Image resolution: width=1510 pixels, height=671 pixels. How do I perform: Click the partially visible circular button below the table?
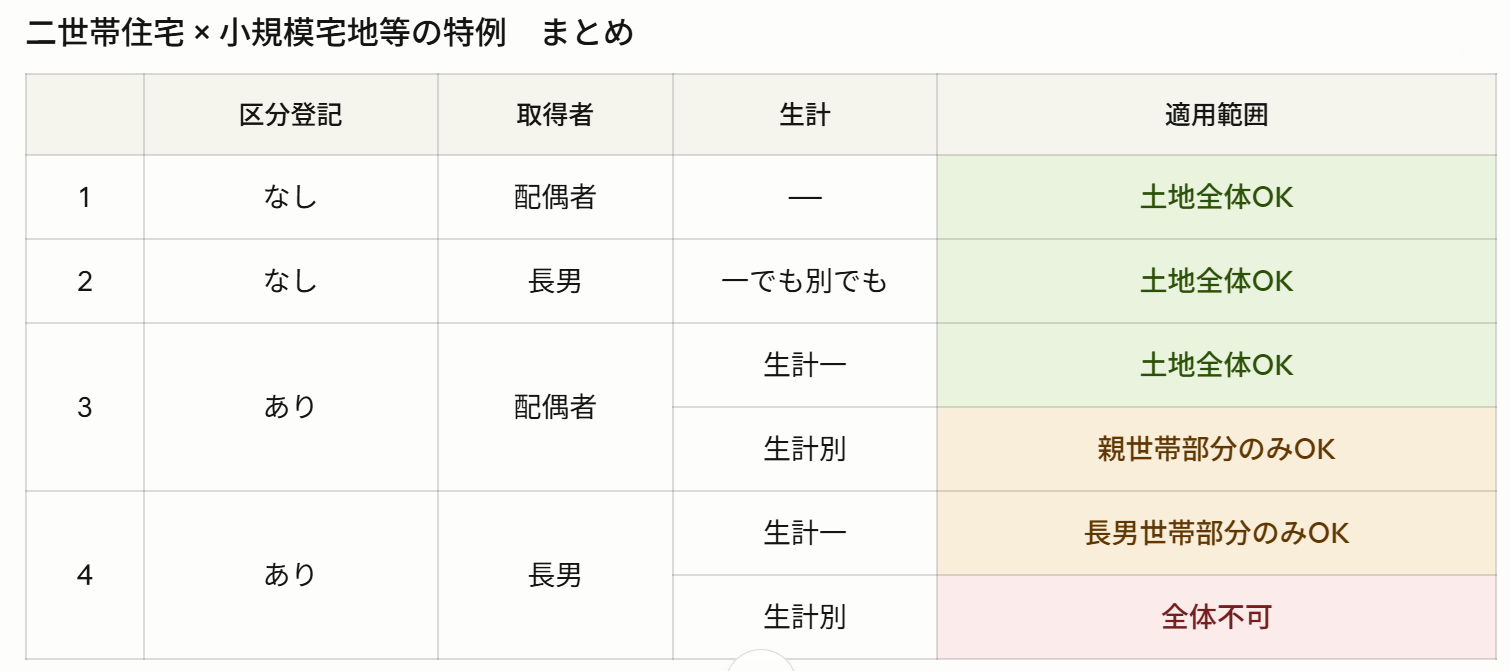click(x=760, y=662)
